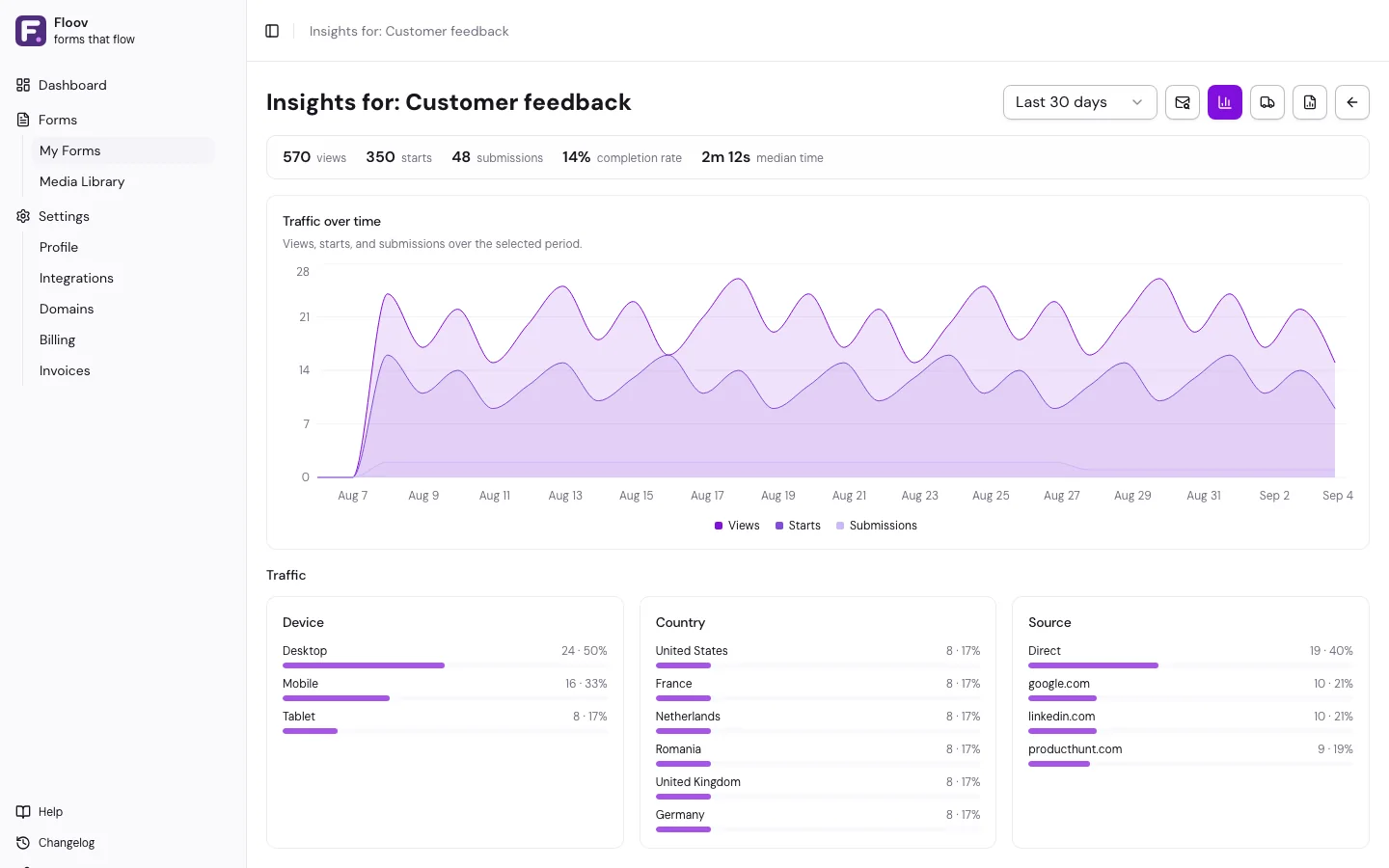
Task: Open the Billing settings page
Action: [123, 339]
